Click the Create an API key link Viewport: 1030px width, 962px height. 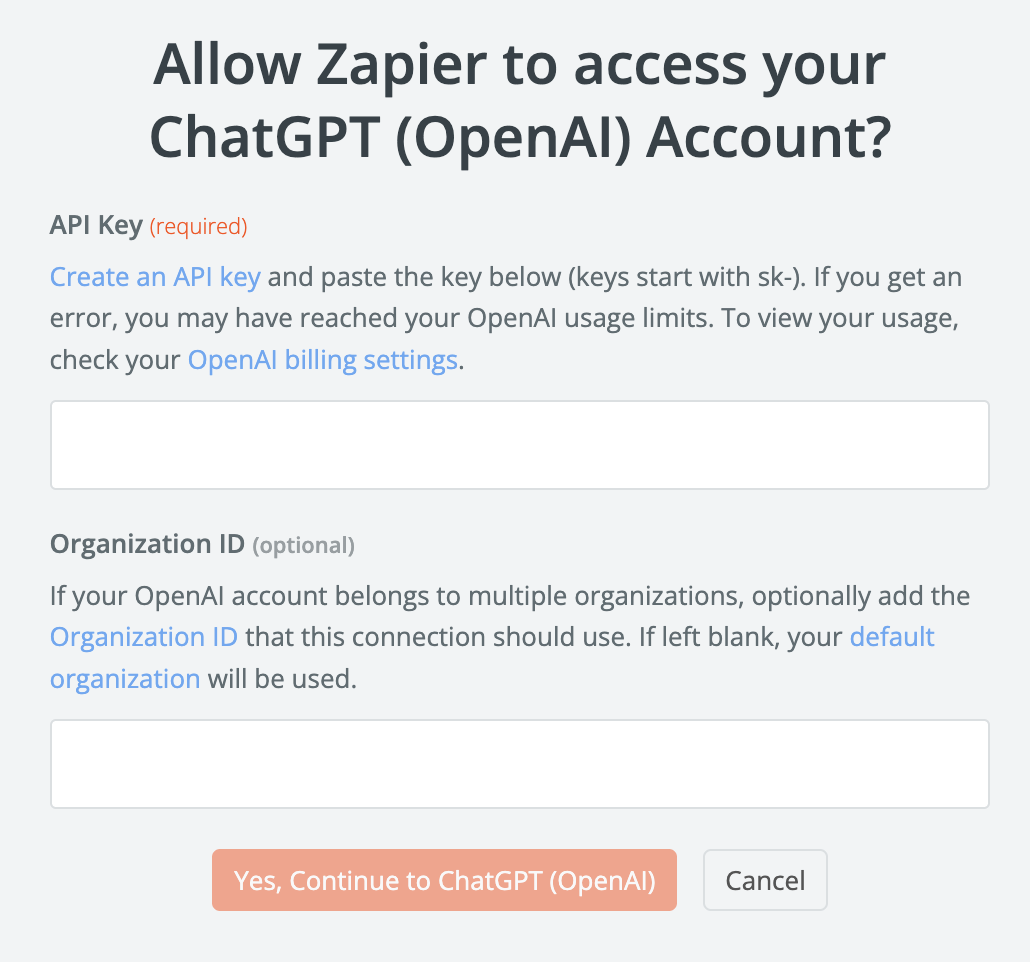(x=154, y=277)
